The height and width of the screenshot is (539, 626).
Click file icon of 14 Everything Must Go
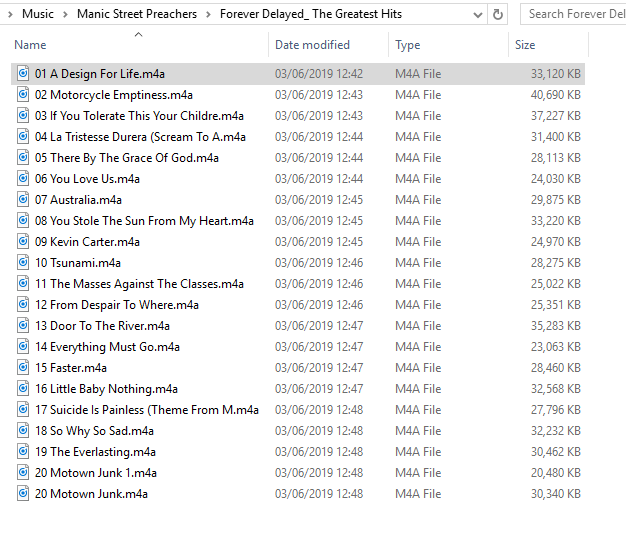pos(23,347)
